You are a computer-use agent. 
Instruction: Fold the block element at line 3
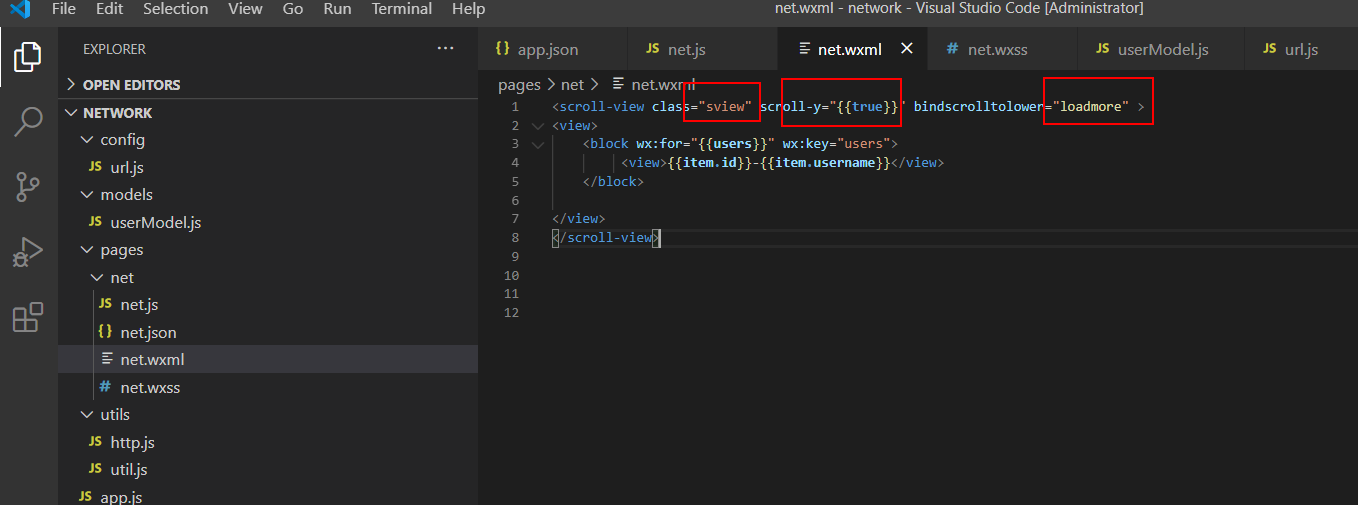click(x=538, y=144)
